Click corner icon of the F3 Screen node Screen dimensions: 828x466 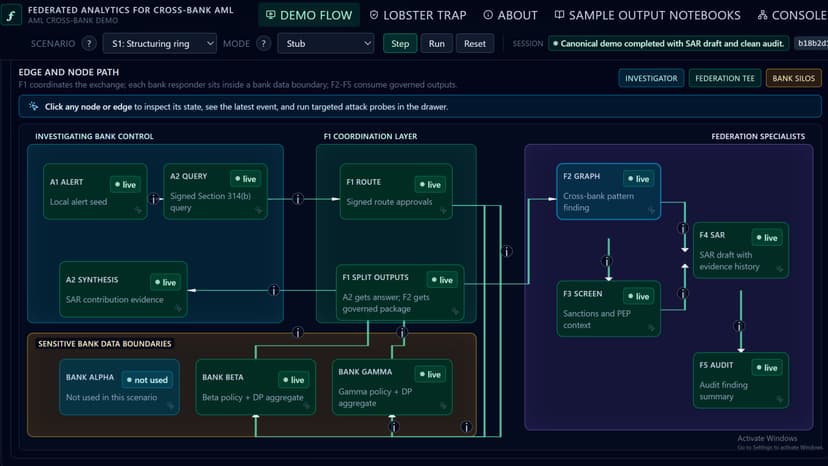(x=651, y=328)
